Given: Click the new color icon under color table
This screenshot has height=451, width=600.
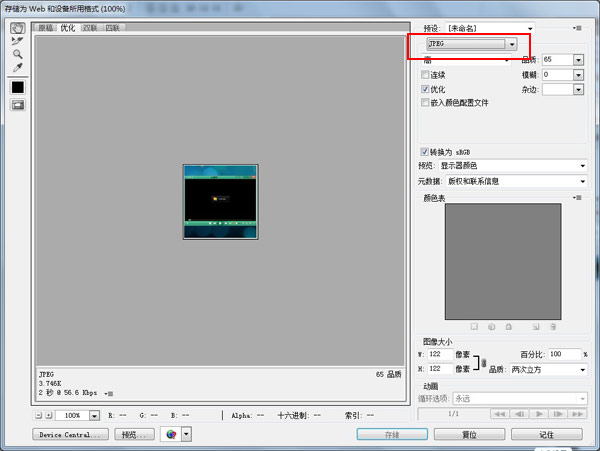Looking at the screenshot, I should [x=536, y=327].
